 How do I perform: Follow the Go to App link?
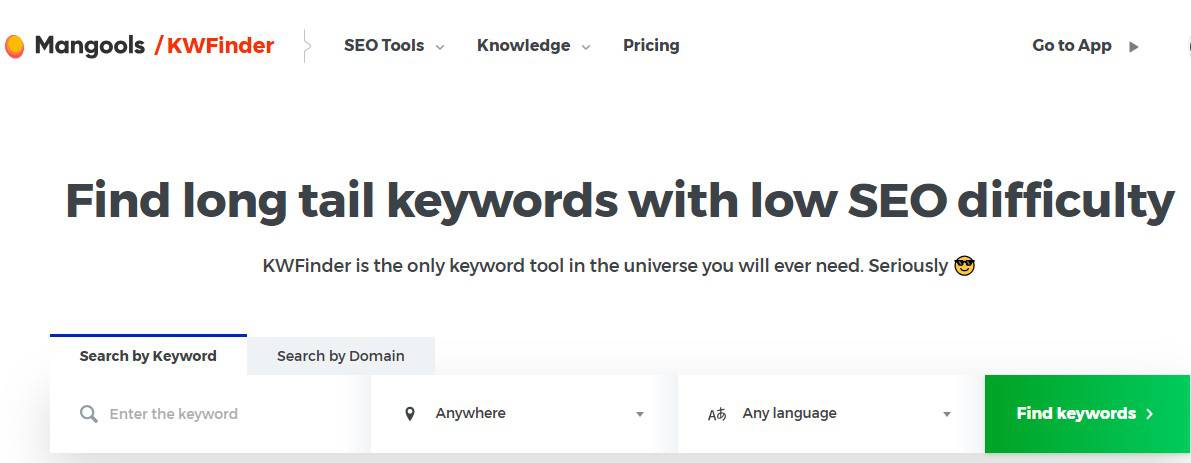pos(1071,46)
